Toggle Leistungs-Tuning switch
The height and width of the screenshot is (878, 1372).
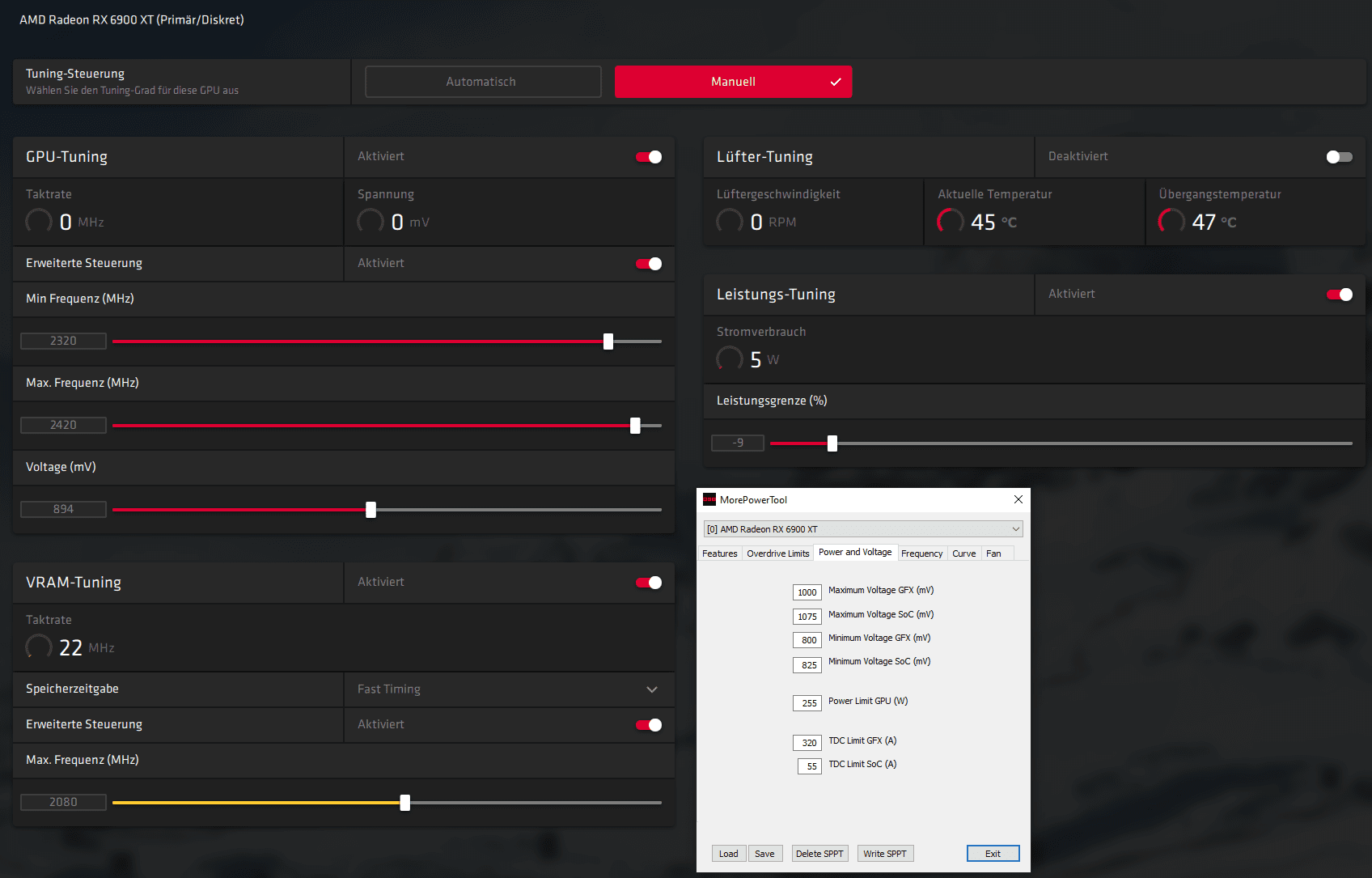(1340, 295)
